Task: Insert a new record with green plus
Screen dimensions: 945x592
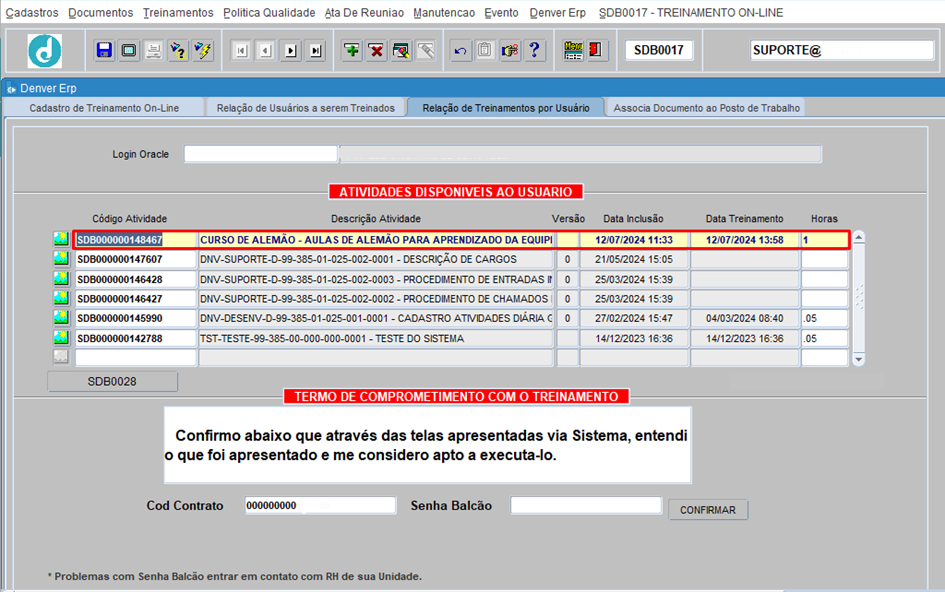Action: point(352,51)
